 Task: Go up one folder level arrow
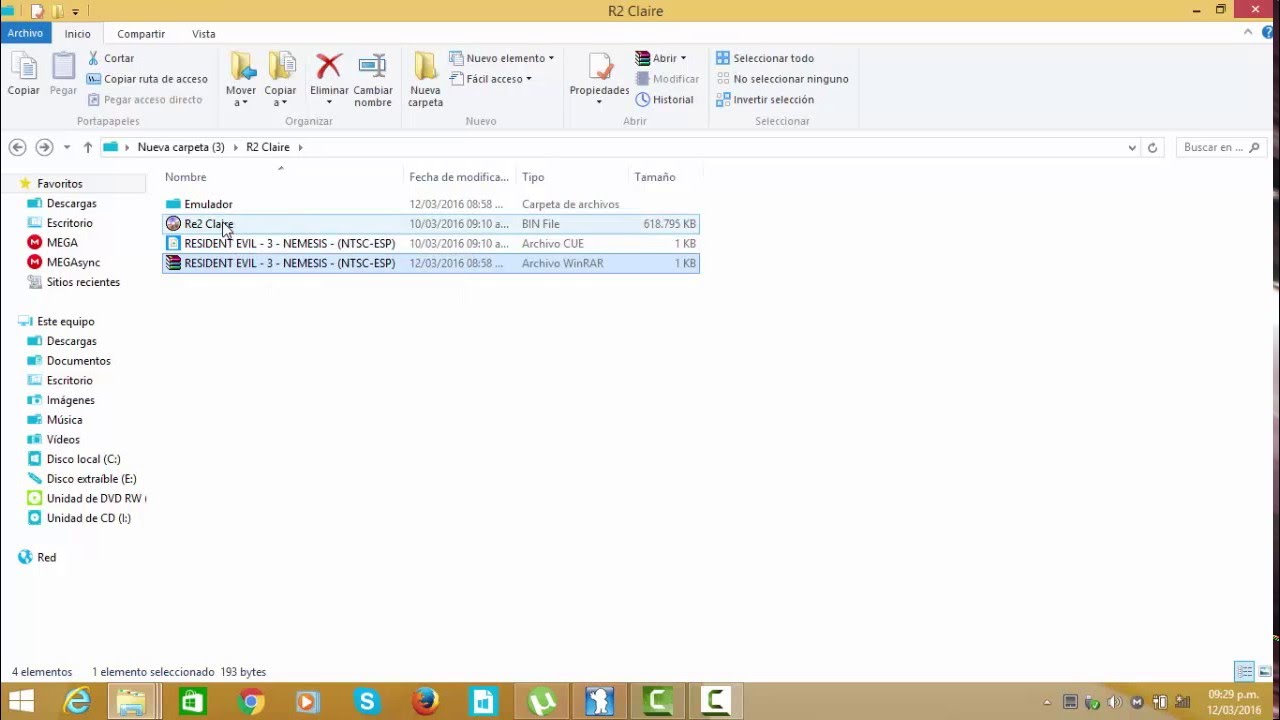[88, 147]
